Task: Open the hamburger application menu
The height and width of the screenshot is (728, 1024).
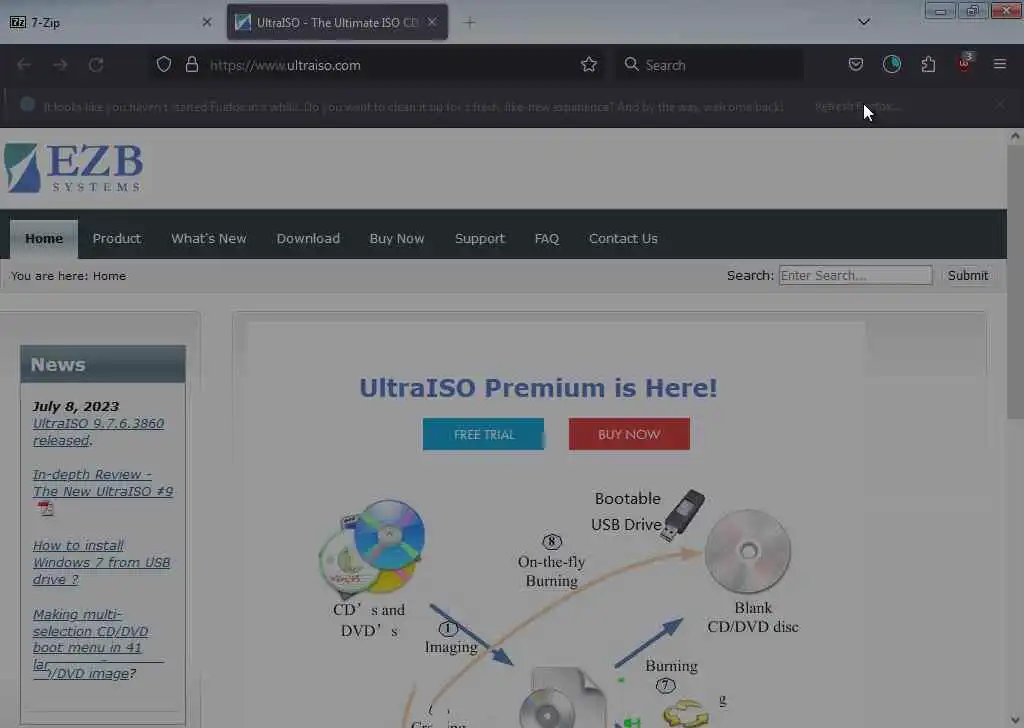Action: click(x=1000, y=64)
